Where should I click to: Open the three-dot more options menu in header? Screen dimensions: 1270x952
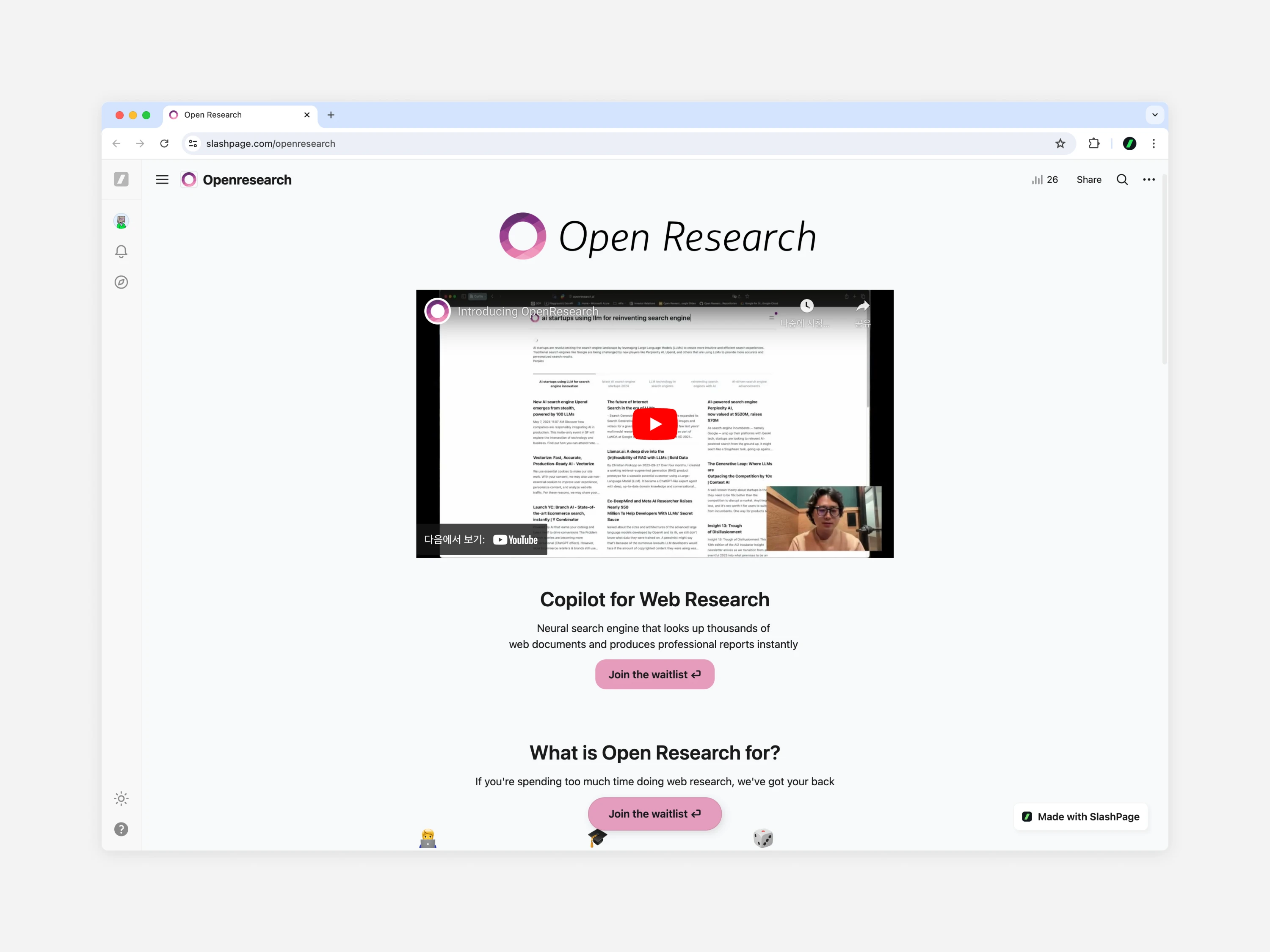coord(1148,180)
